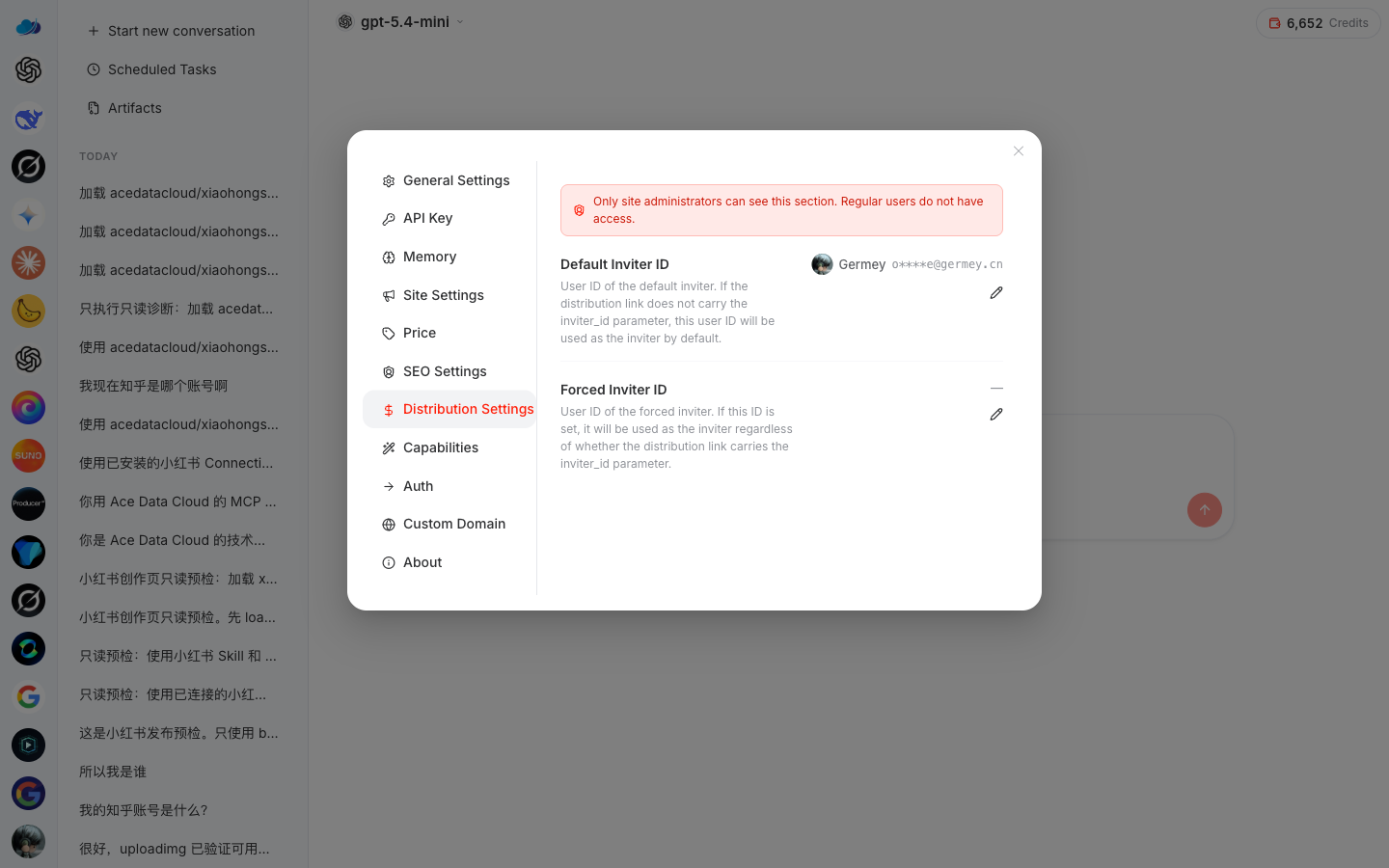Open the Gemini sparkle icon
The image size is (1389, 868).
tap(28, 215)
